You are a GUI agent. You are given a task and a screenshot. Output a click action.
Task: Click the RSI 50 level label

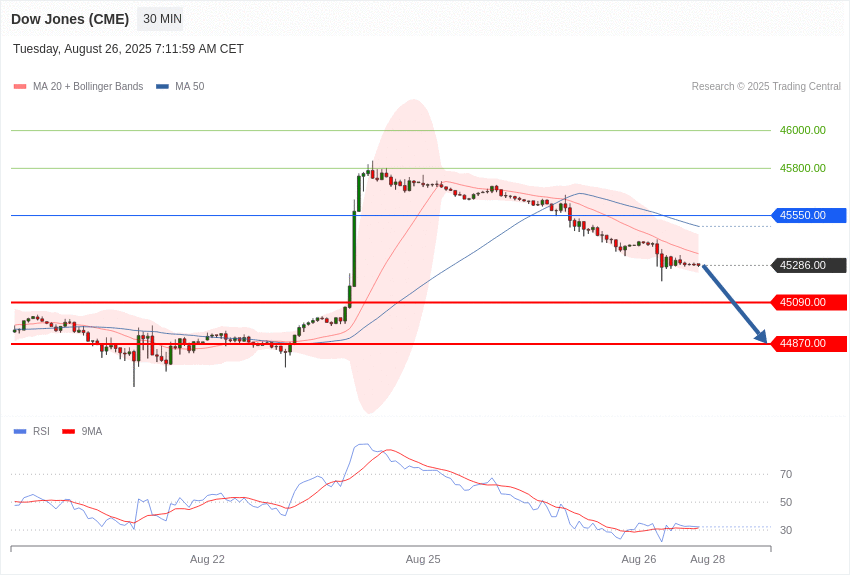(x=786, y=502)
